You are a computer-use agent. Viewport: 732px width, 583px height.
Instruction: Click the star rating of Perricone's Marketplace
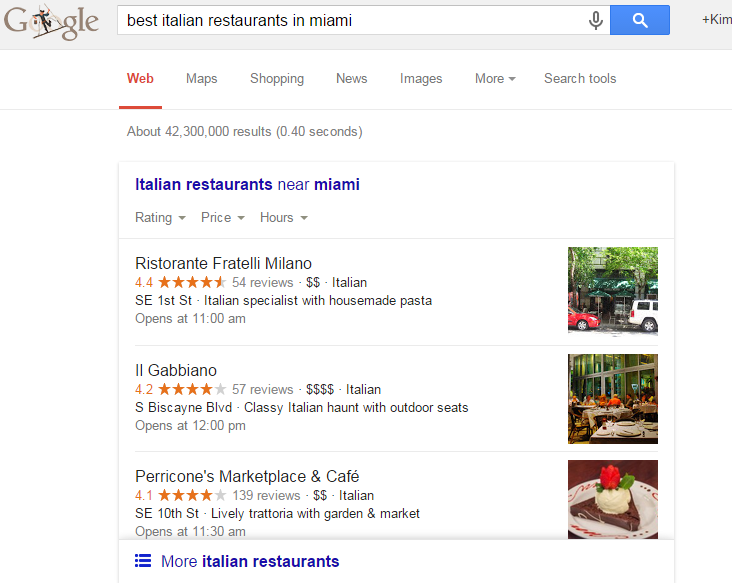click(192, 495)
